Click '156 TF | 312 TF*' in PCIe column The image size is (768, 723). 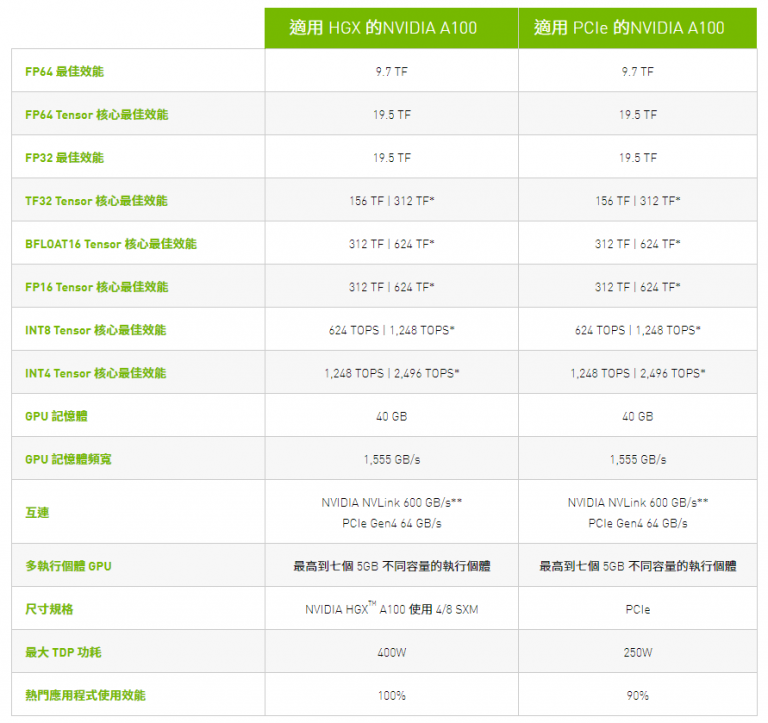[x=638, y=201]
